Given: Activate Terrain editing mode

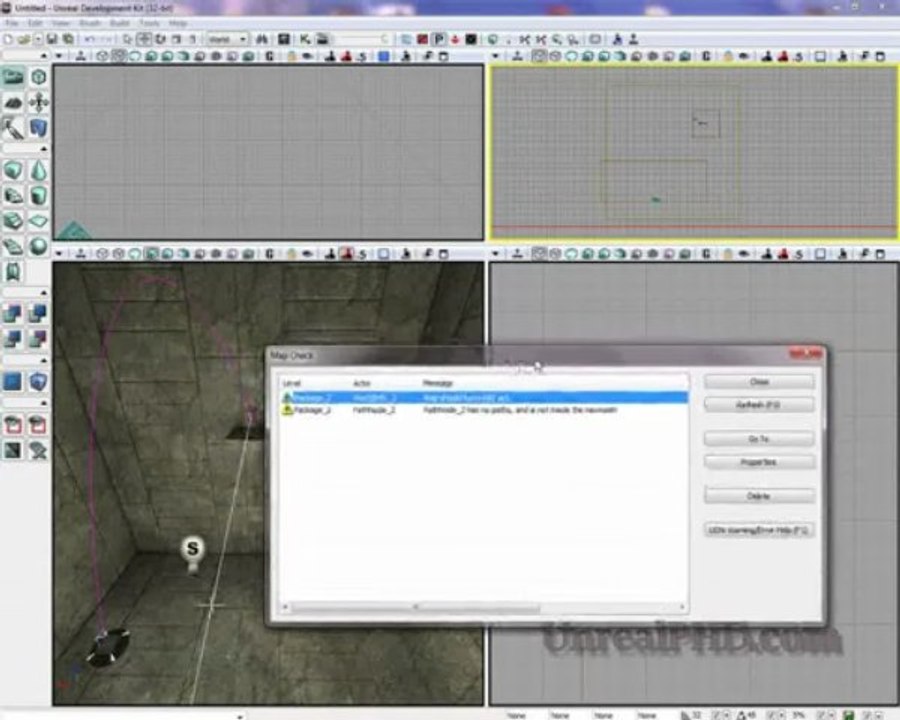Looking at the screenshot, I should coord(13,103).
